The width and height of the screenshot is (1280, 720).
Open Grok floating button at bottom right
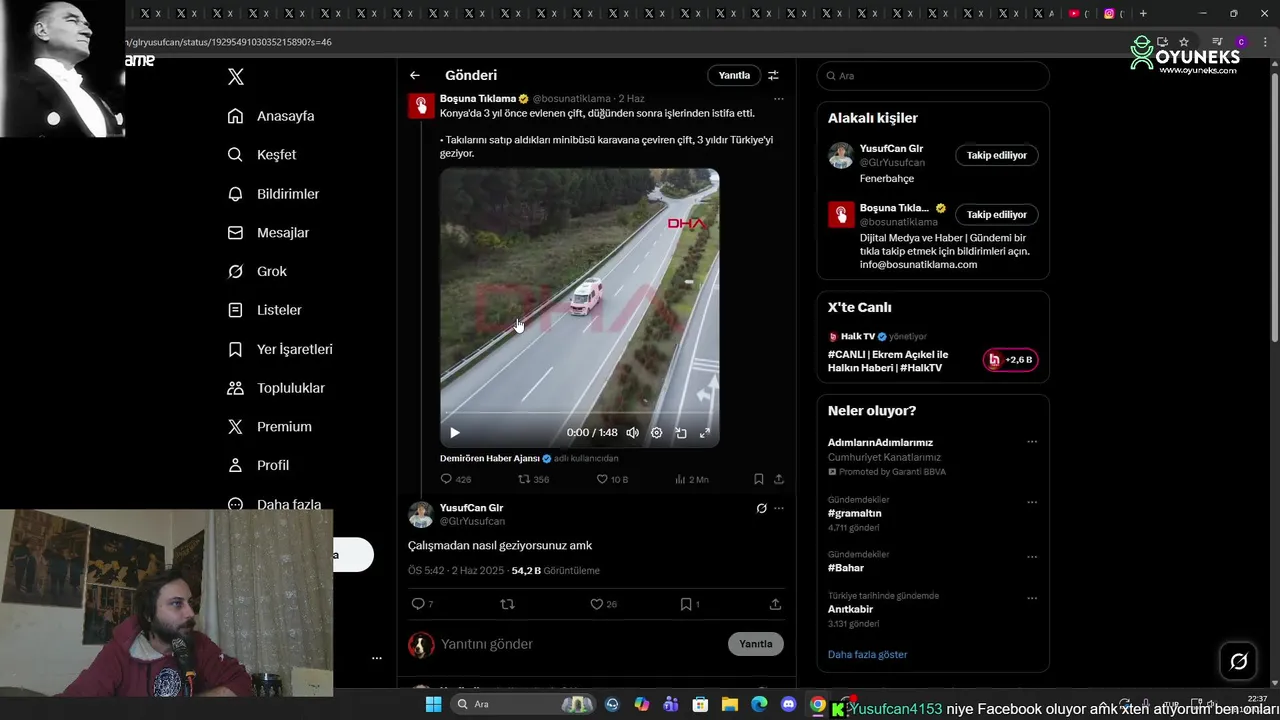tap(1238, 661)
